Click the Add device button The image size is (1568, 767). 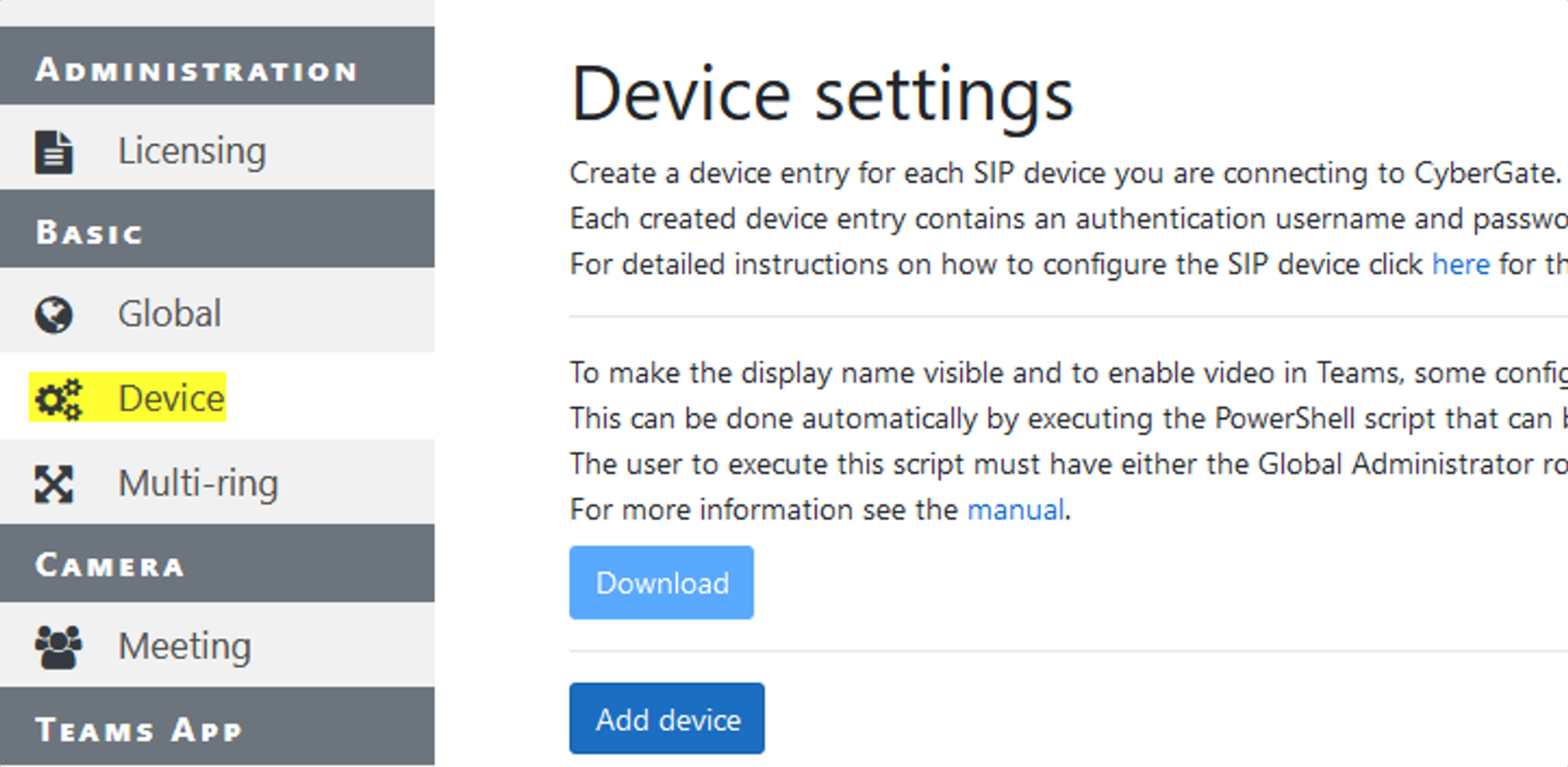[x=667, y=719]
